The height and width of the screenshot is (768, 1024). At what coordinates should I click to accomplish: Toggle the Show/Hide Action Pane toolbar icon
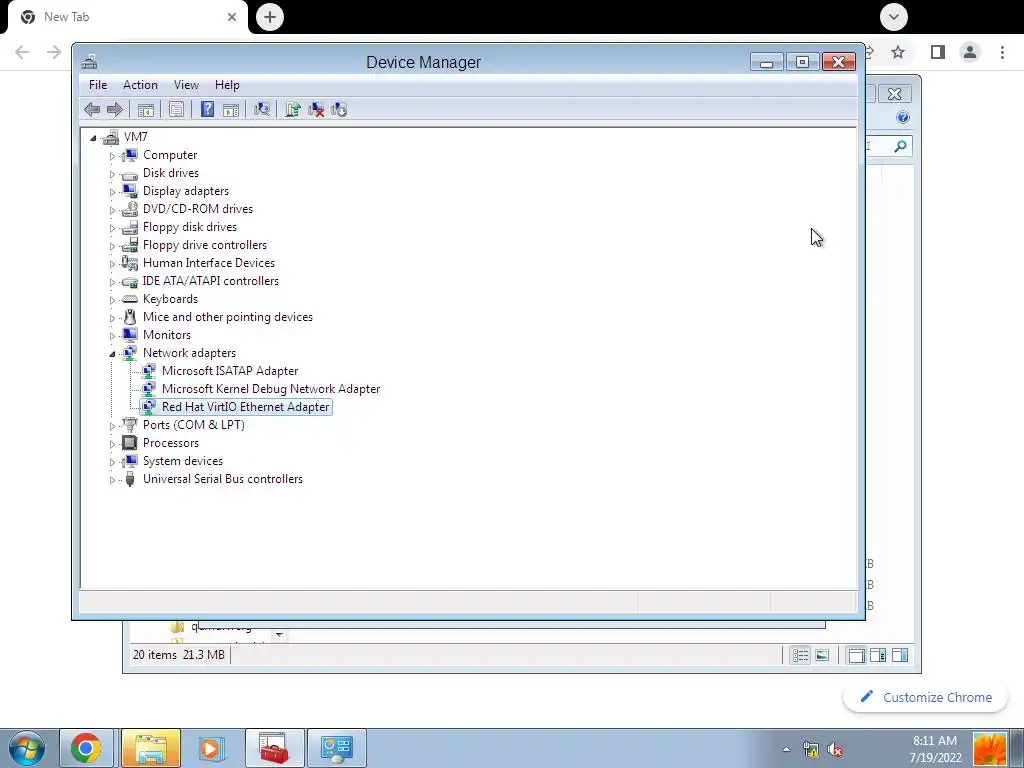pos(231,110)
